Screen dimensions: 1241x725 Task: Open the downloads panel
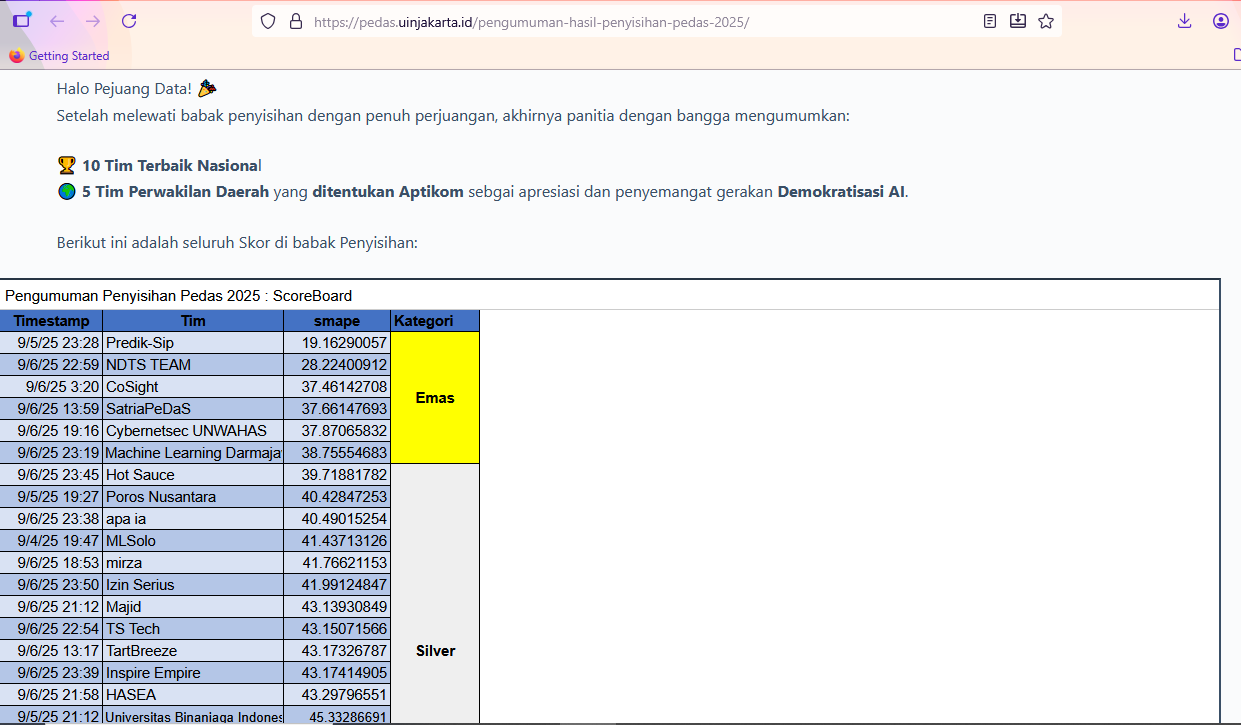pyautogui.click(x=1184, y=21)
